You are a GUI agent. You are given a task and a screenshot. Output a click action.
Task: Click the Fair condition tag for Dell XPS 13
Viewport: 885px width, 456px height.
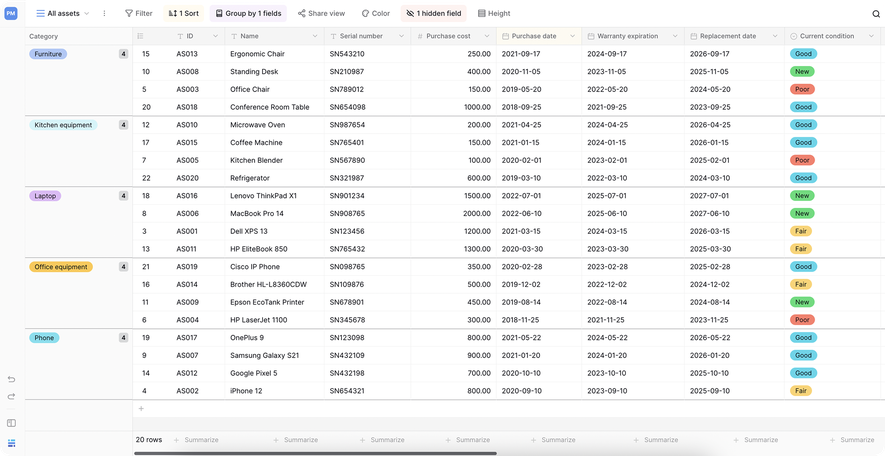(x=800, y=231)
